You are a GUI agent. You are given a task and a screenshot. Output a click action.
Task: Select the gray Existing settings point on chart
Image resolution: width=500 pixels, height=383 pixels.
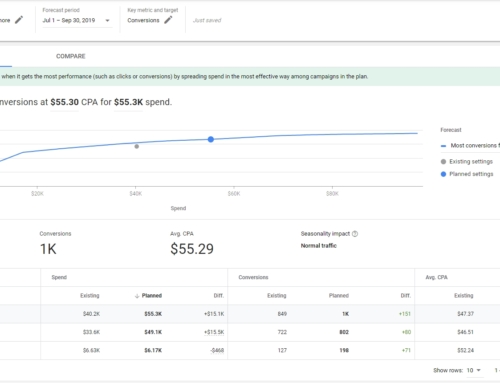click(137, 146)
